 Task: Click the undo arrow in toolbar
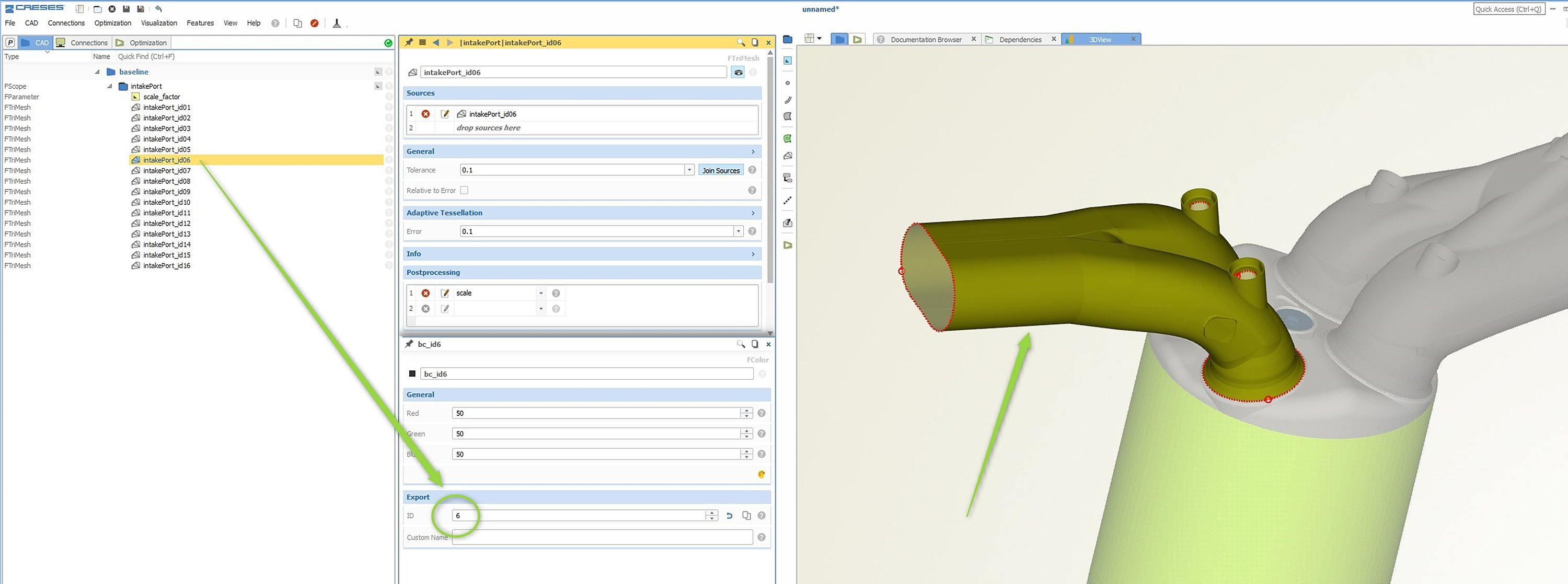pos(159,8)
